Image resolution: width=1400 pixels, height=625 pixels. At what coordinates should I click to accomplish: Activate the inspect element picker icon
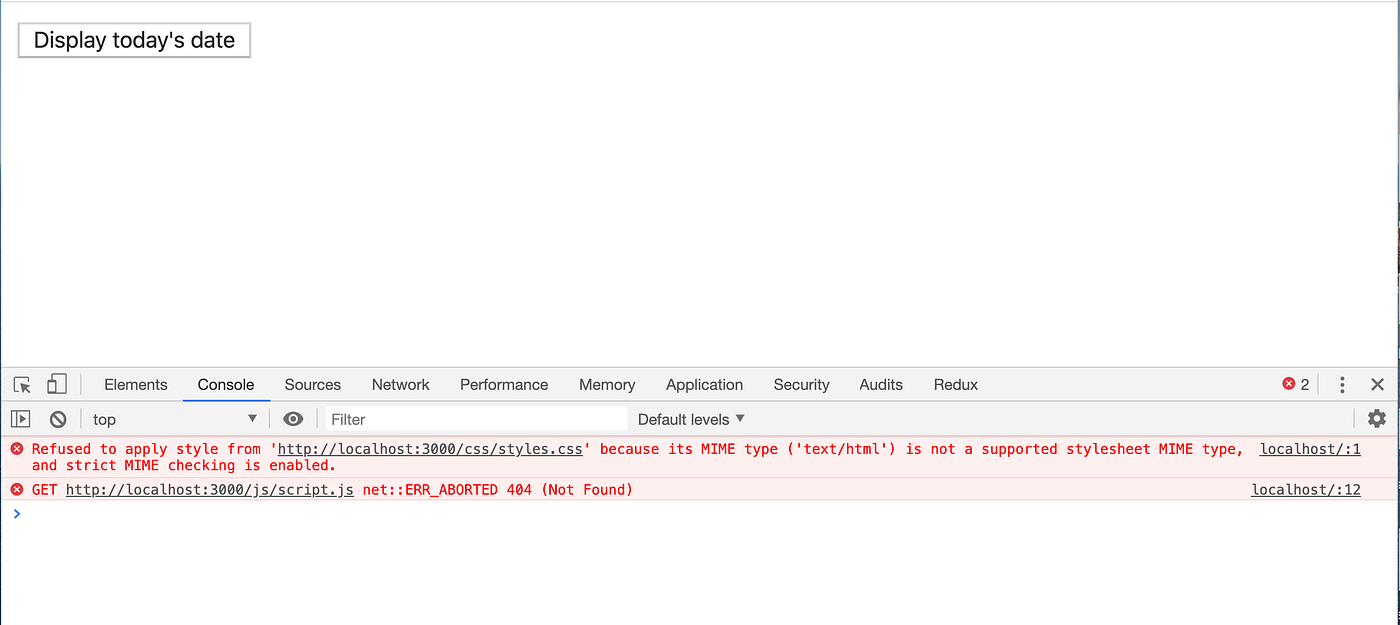(22, 385)
